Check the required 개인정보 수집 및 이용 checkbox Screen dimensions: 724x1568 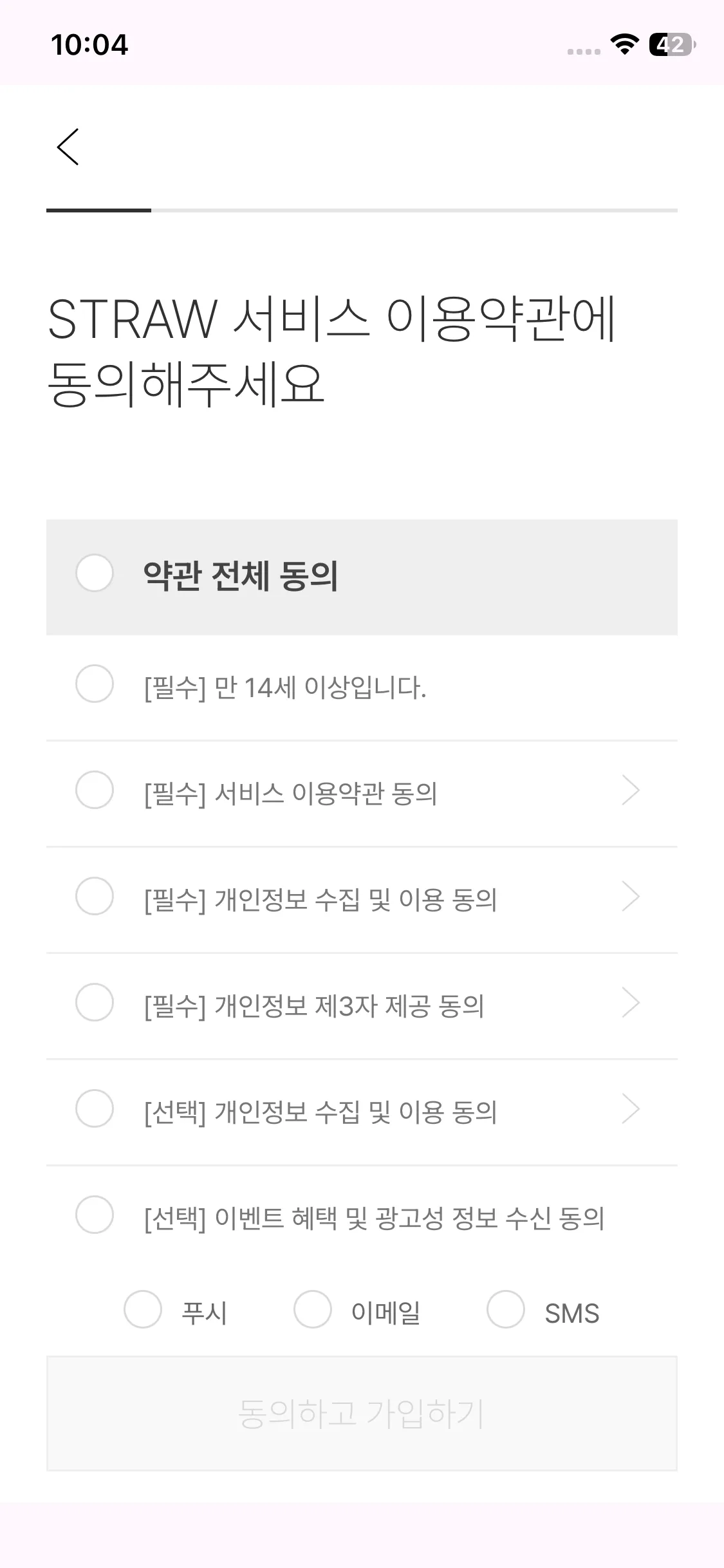point(95,896)
